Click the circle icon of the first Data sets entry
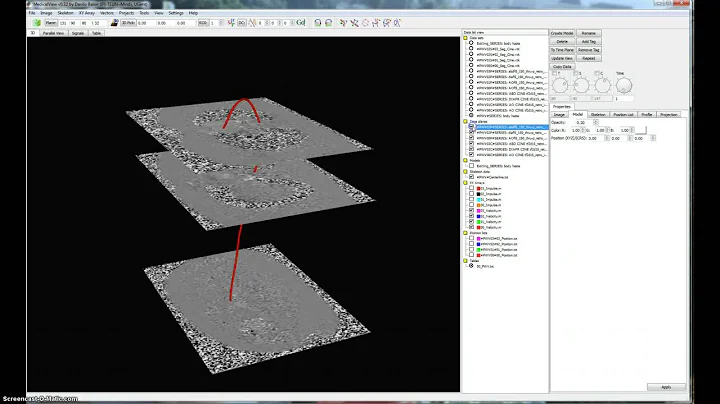720x404 pixels. coord(471,43)
